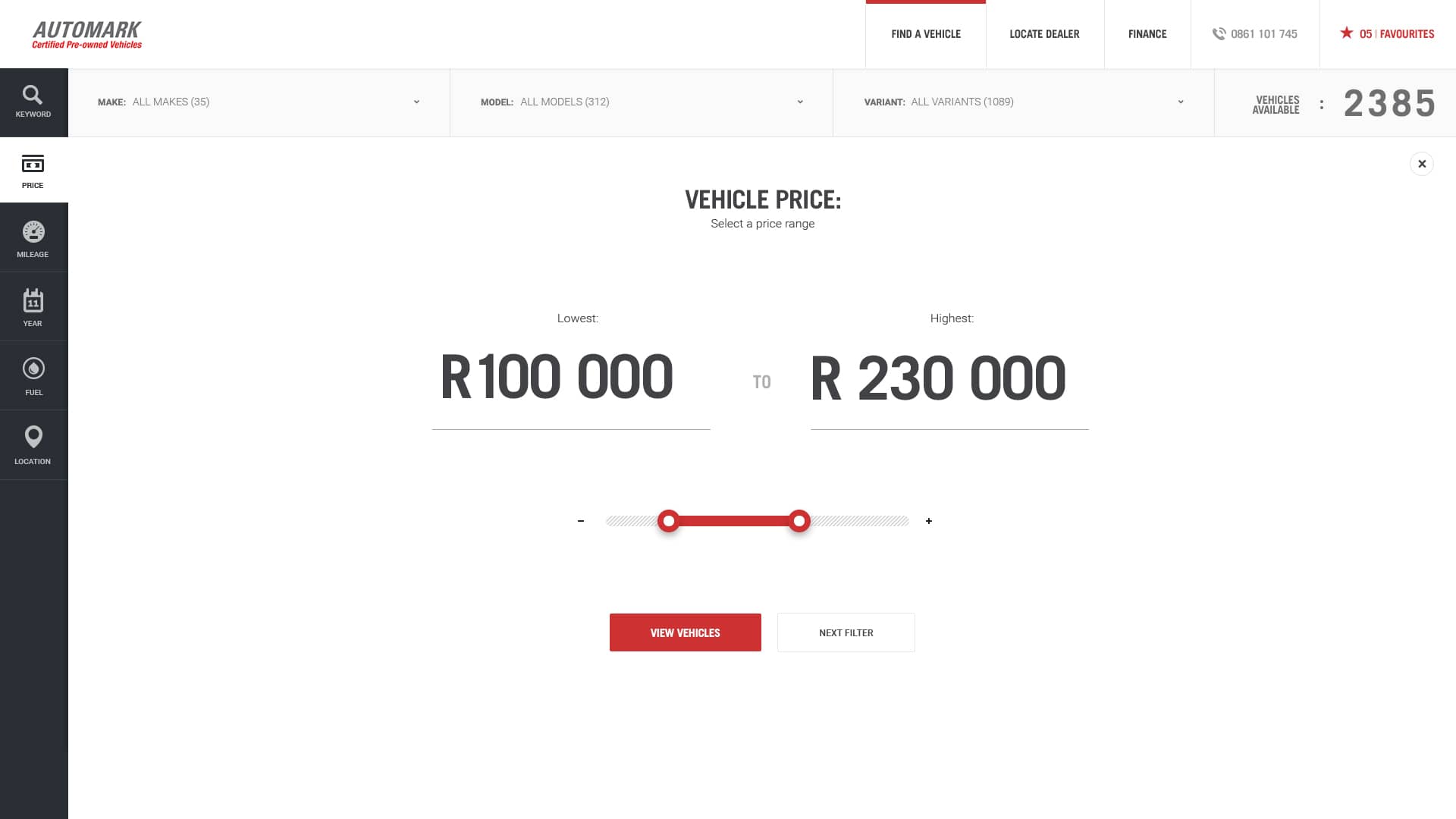
Task: Select the Mileage filter icon
Action: tap(33, 231)
